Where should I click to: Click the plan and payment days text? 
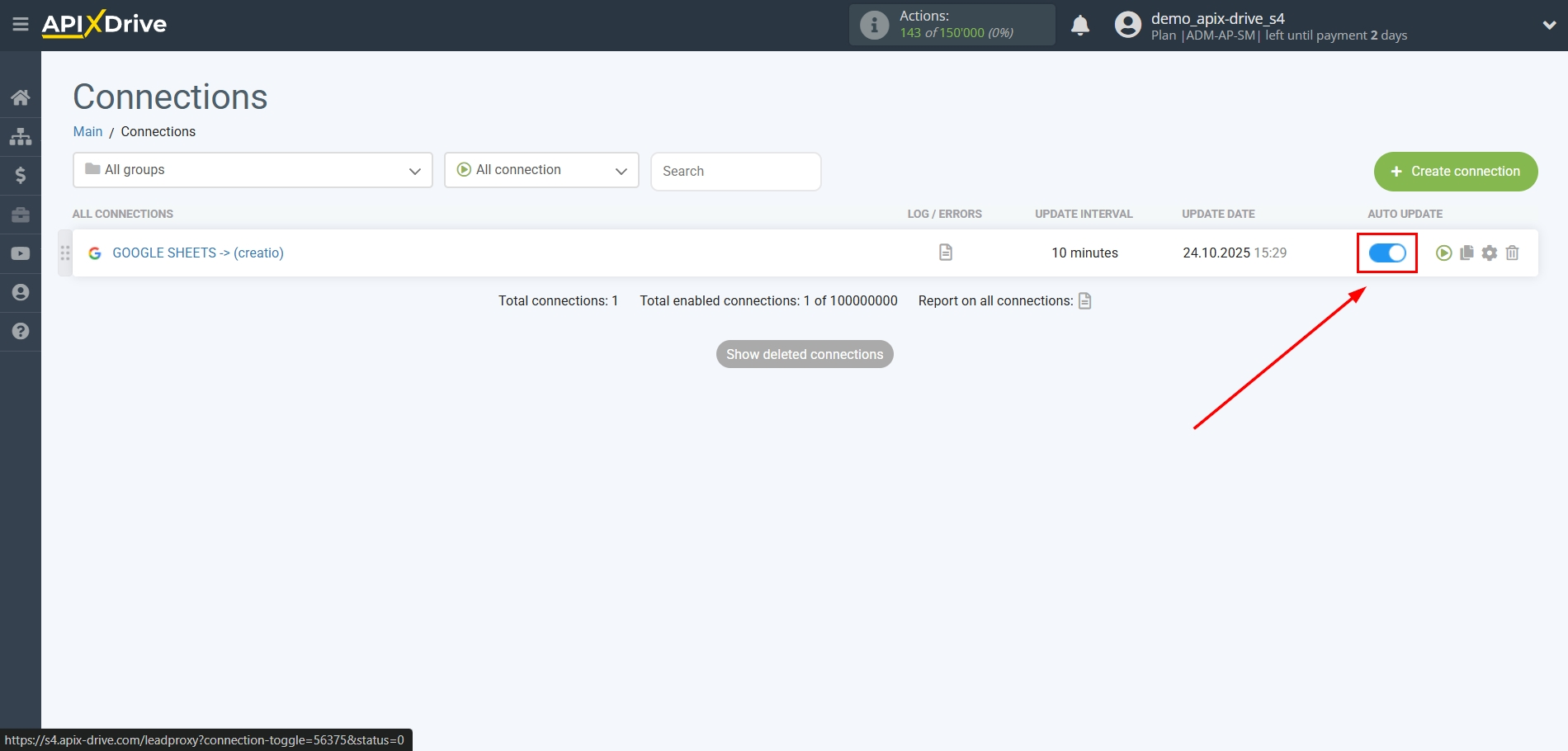1279,35
